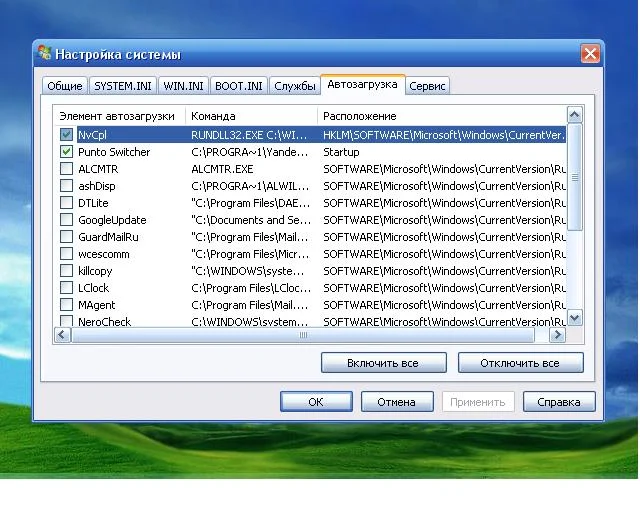Image resolution: width=640 pixels, height=512 pixels.
Task: Switch to the Общие tab
Action: point(65,86)
